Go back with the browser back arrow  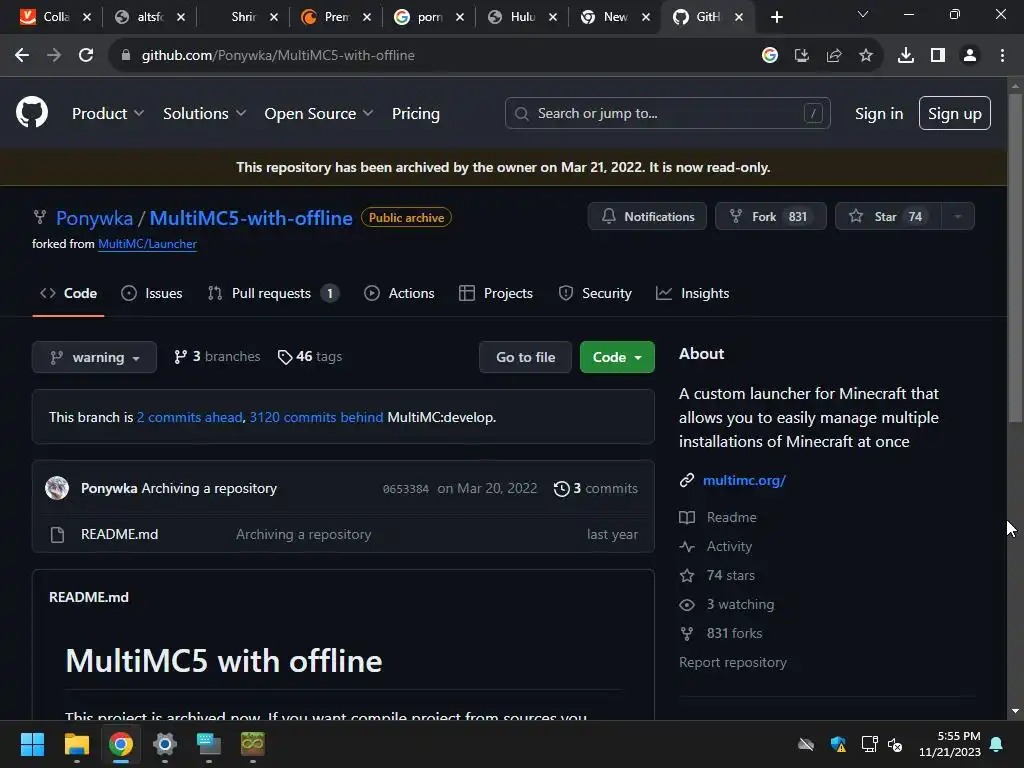pyautogui.click(x=22, y=56)
